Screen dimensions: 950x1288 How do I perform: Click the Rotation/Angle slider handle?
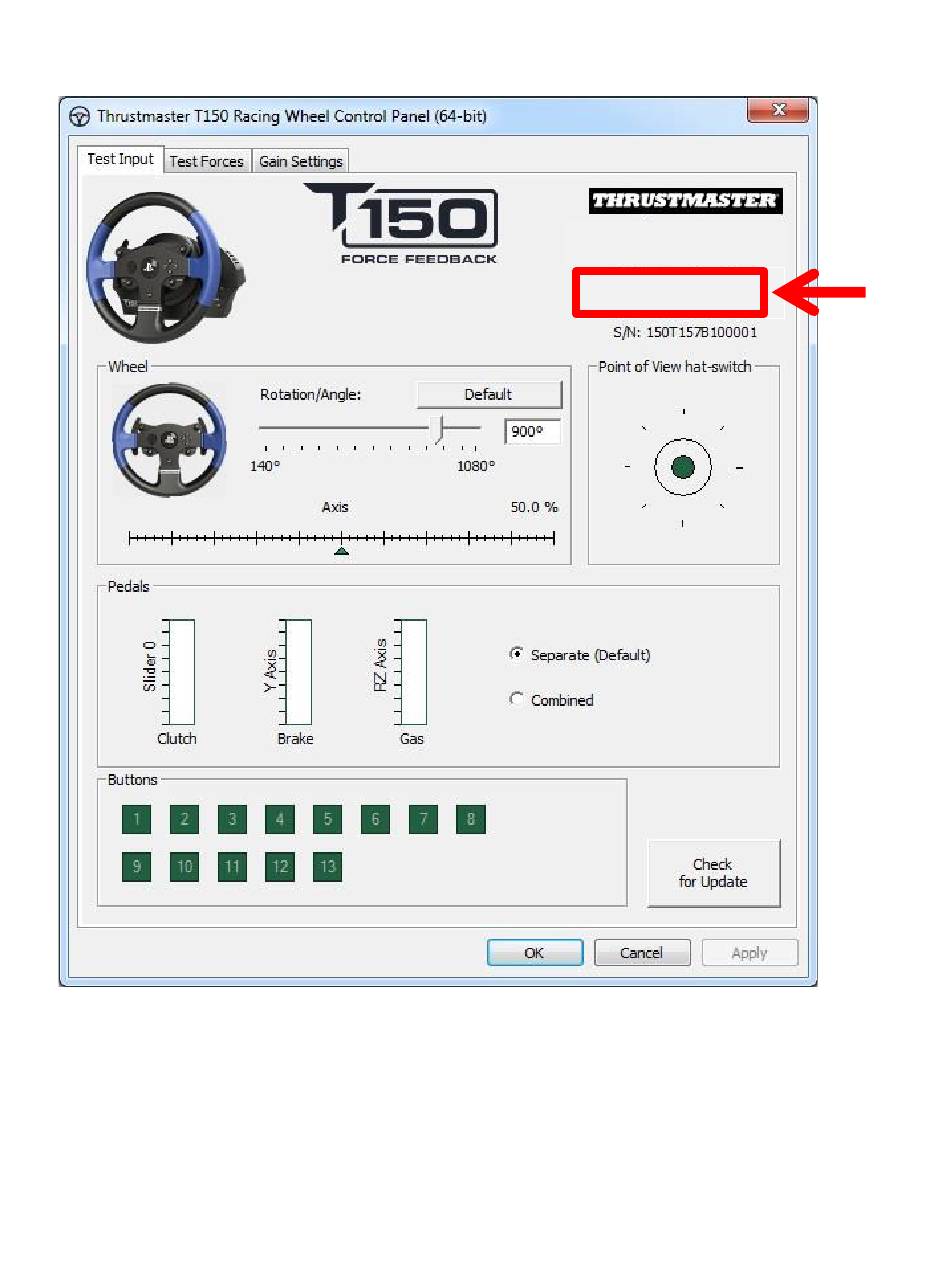coord(438,429)
